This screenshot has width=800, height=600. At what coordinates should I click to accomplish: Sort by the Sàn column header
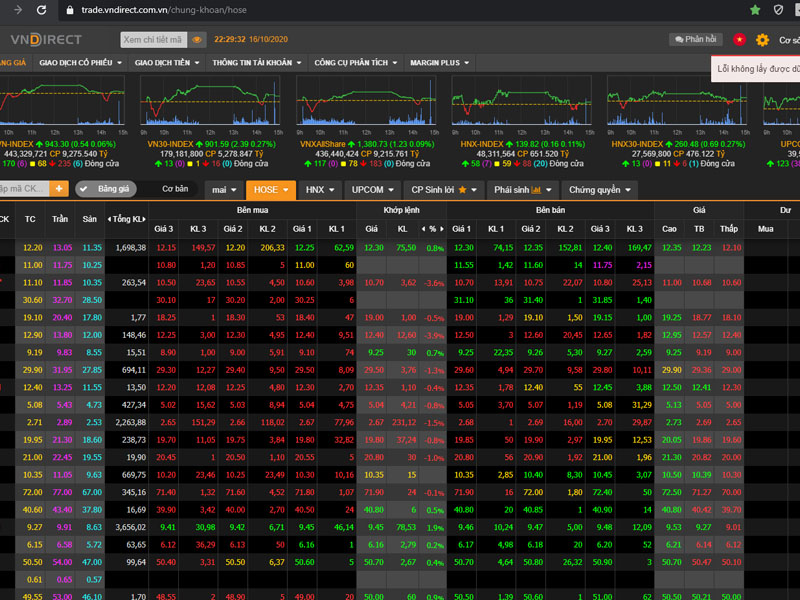pos(90,219)
